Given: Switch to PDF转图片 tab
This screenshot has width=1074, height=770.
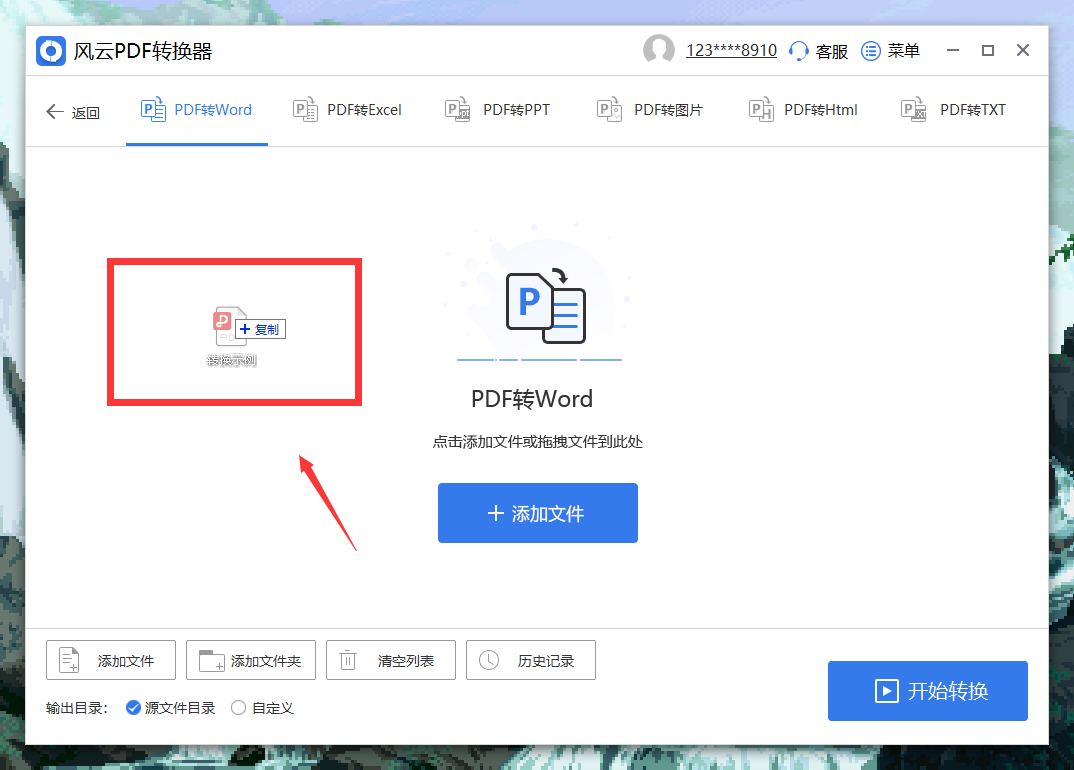Looking at the screenshot, I should pos(650,110).
